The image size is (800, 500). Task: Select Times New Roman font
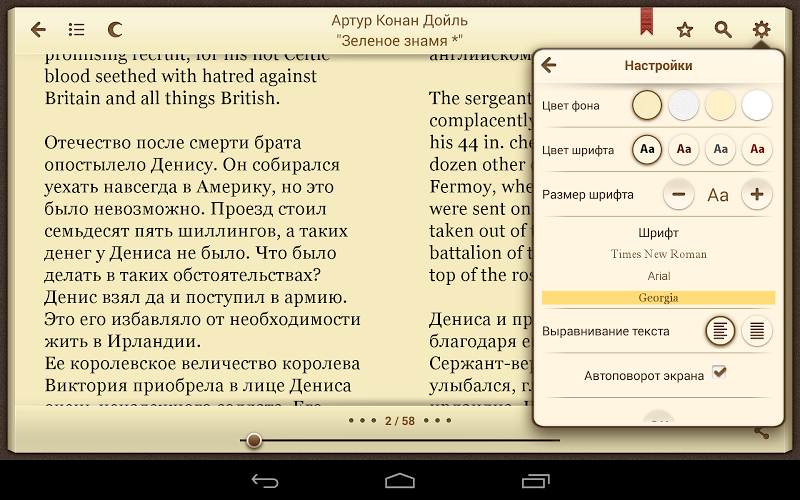click(659, 254)
